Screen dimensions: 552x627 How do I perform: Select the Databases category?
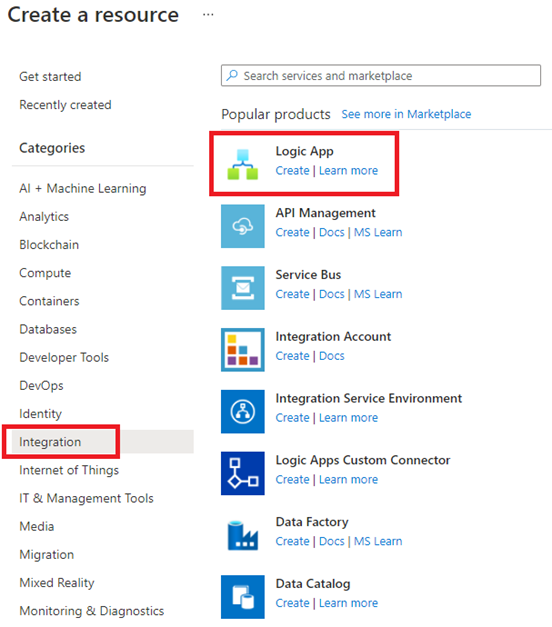click(x=48, y=329)
